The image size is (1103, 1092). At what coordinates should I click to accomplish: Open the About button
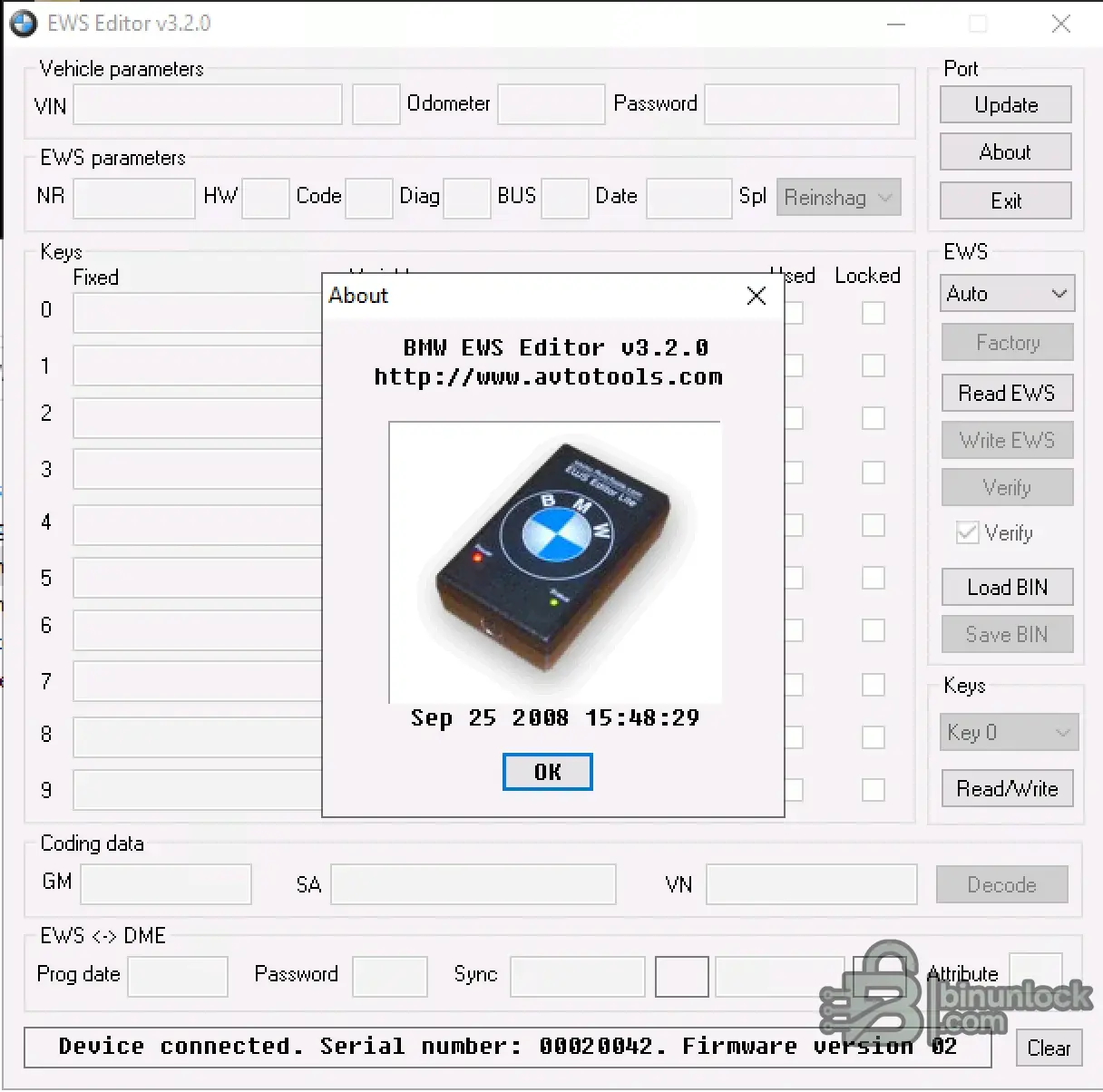1006,152
